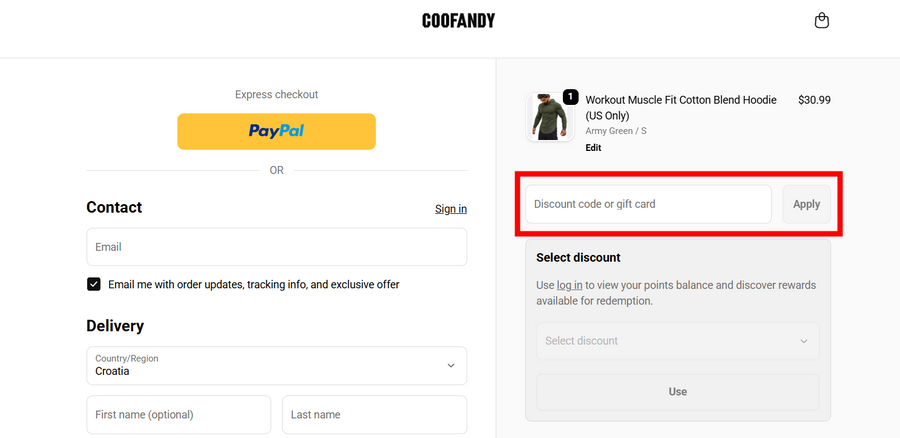This screenshot has width=900, height=438.
Task: Follow the log in link for points
Action: [x=570, y=285]
